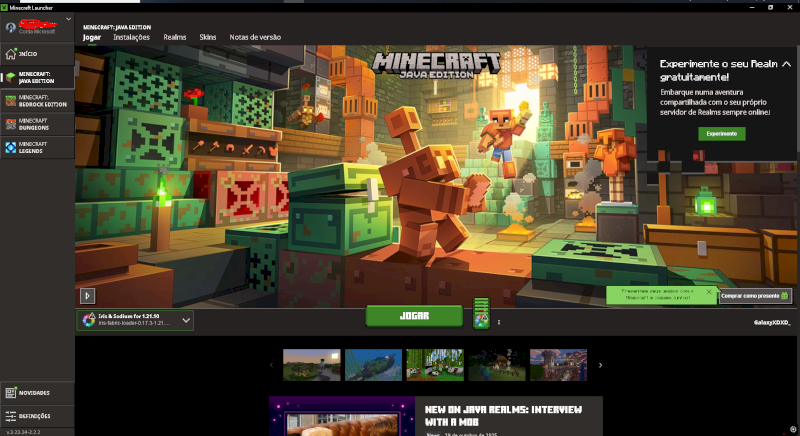Open the first carousel screenshot thumbnail
Screen dimensions: 800x436
coord(312,365)
